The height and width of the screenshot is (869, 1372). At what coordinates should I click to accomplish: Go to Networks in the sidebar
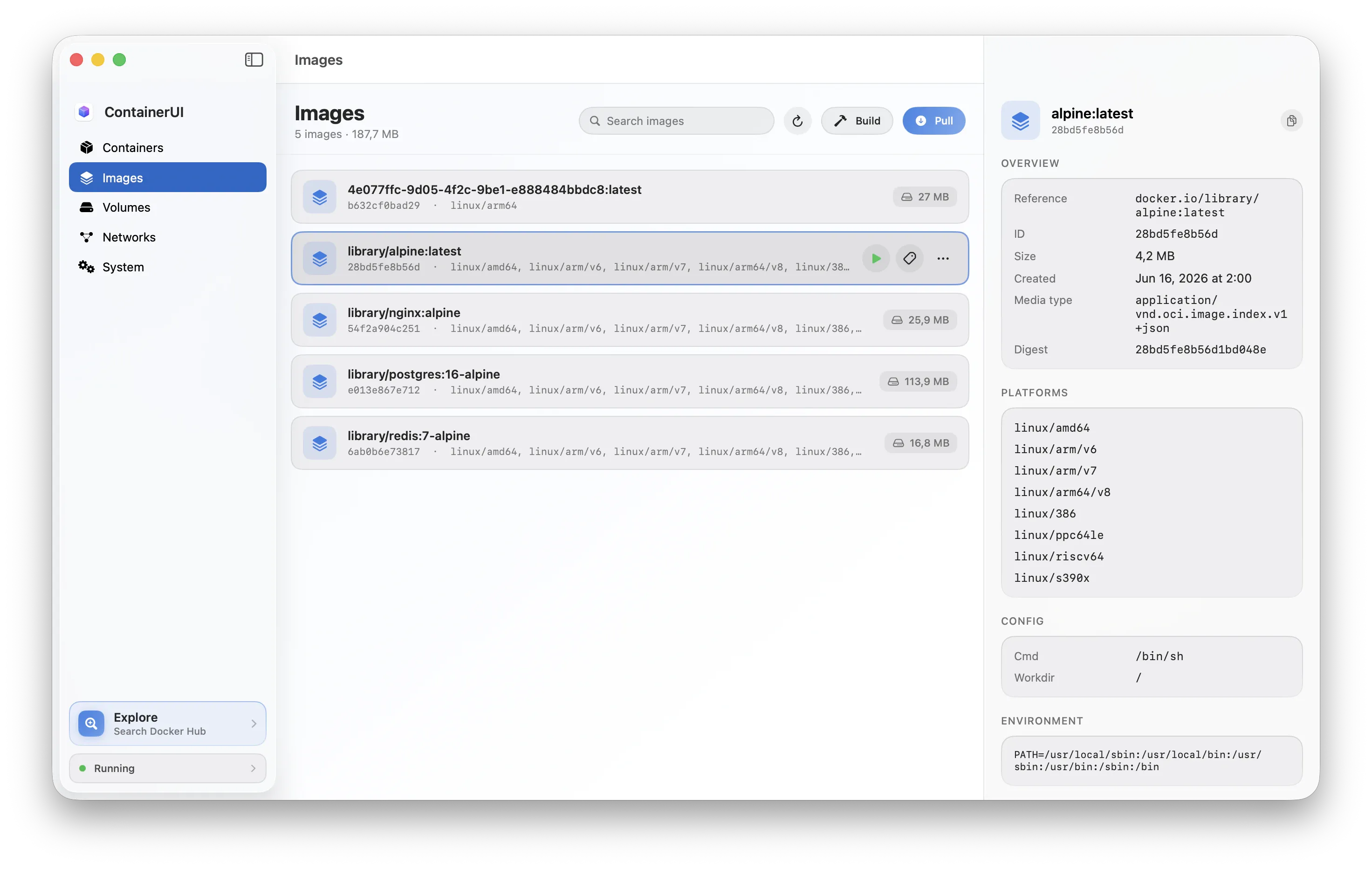[167, 237]
